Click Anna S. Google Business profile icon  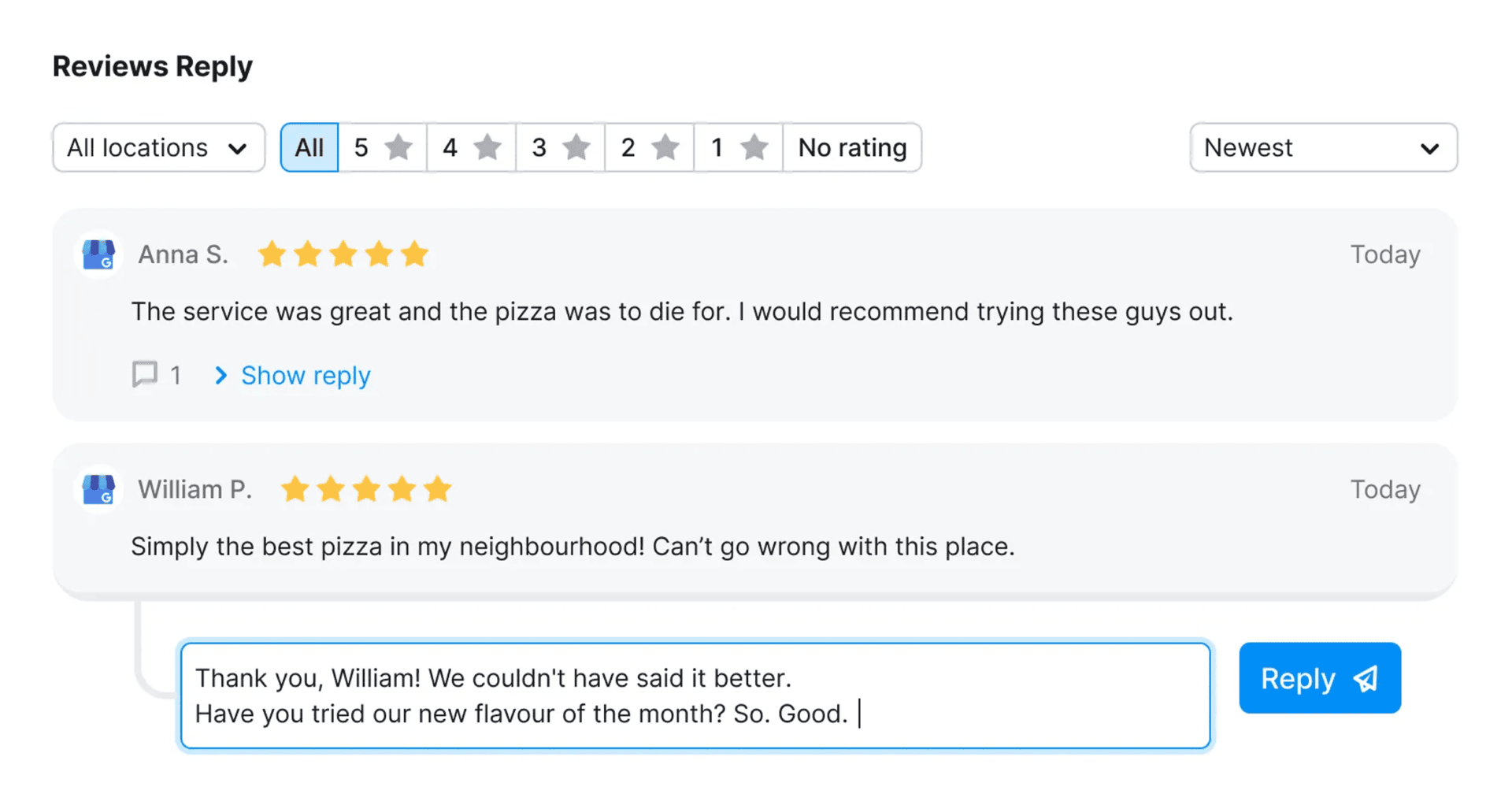pos(98,254)
